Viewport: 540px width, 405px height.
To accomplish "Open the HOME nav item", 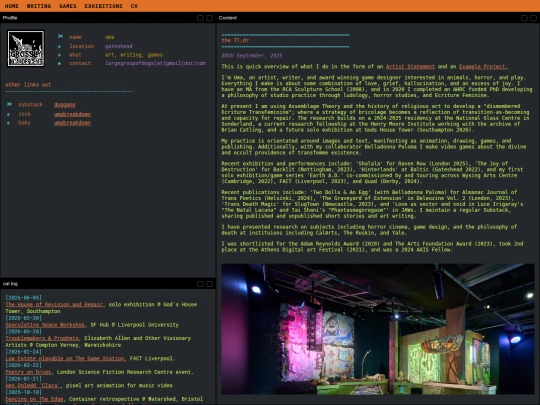I will tap(11, 6).
